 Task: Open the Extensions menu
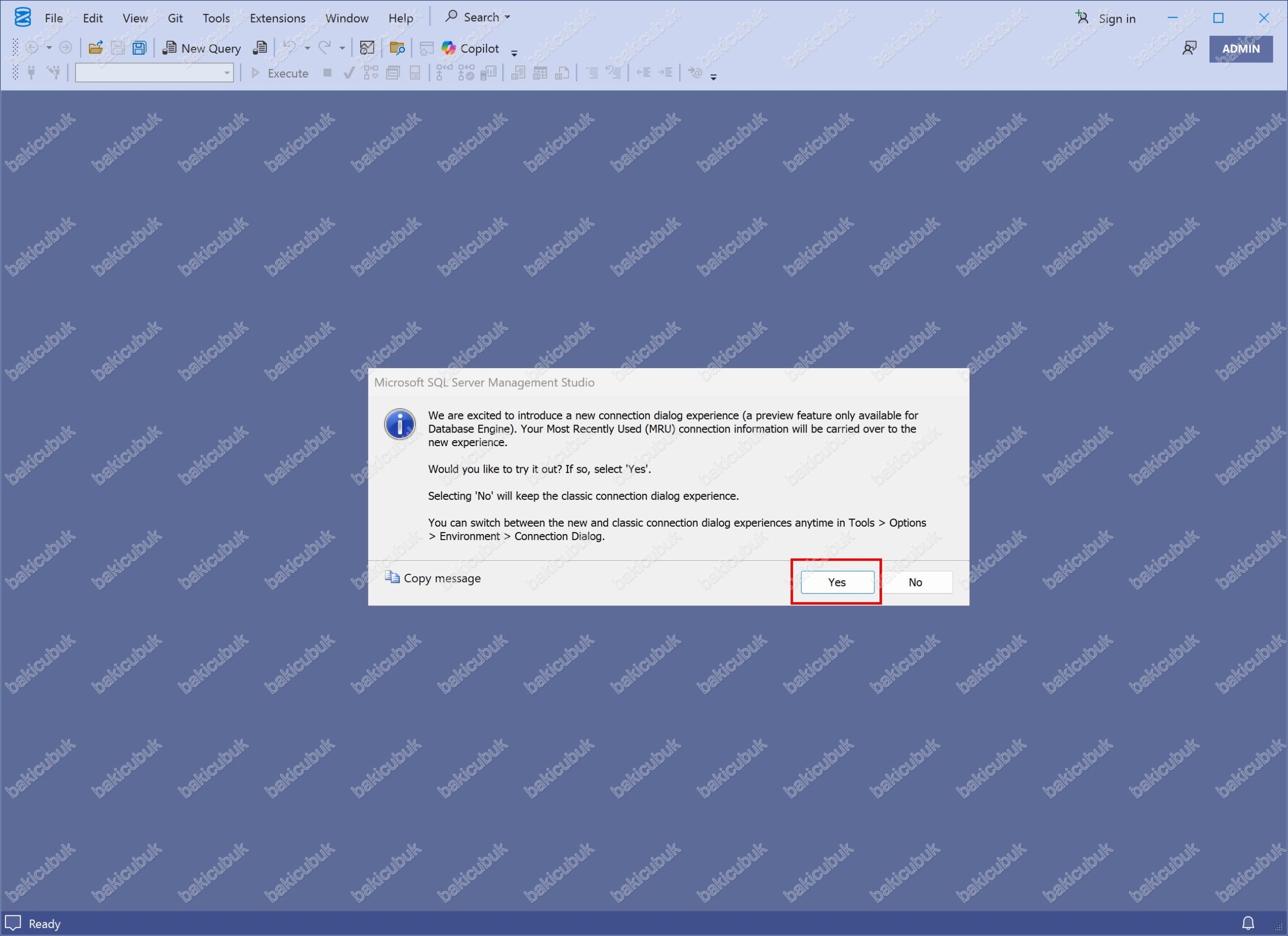point(278,18)
